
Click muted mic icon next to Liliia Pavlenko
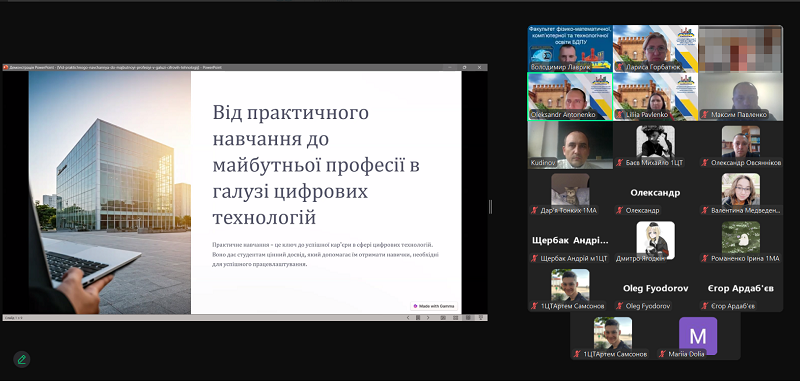point(620,115)
